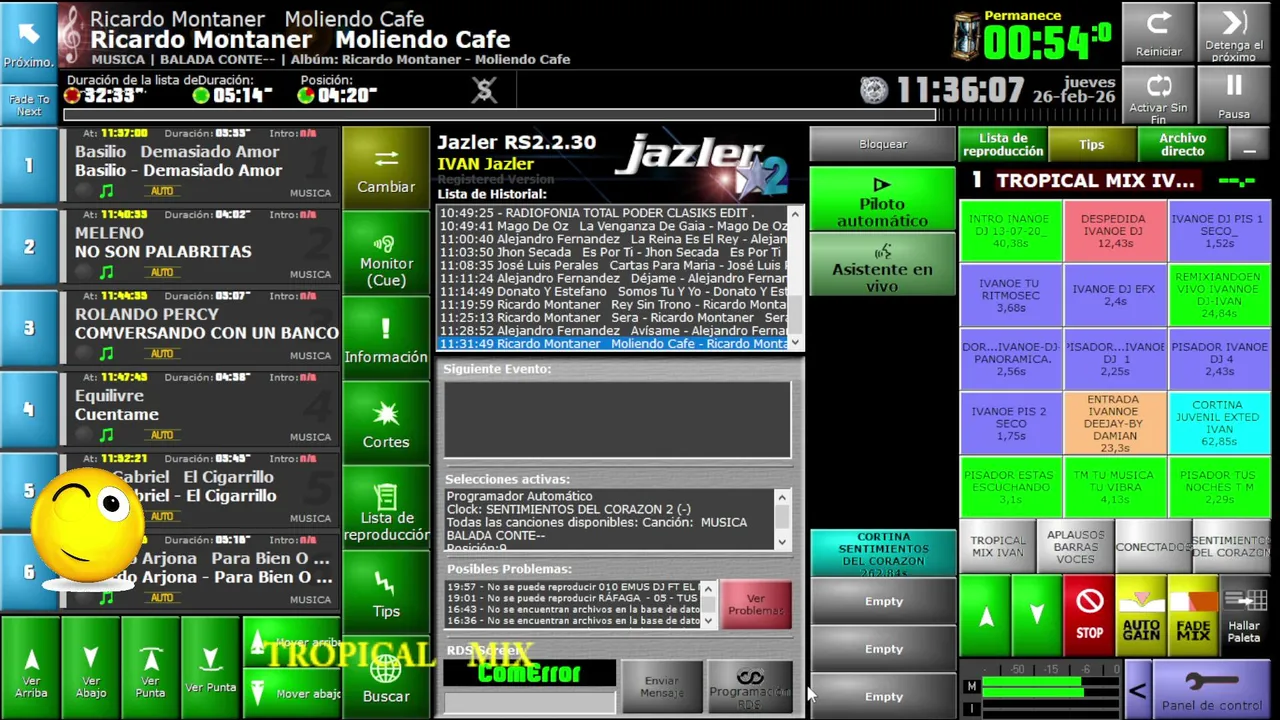The width and height of the screenshot is (1280, 720).
Task: Click the Bloquear button
Action: [x=882, y=144]
